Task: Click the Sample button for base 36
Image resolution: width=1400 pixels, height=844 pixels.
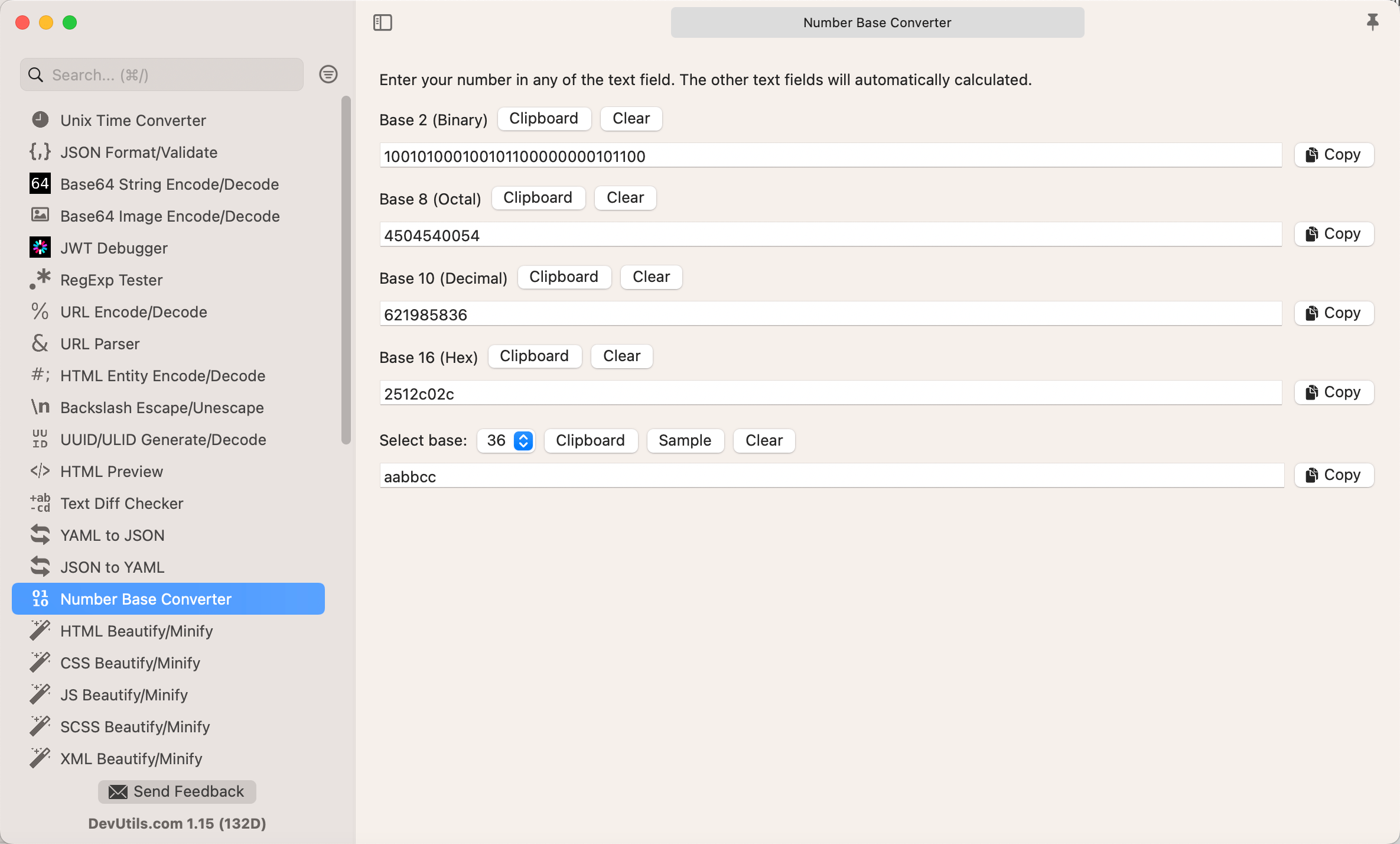Action: 685,440
